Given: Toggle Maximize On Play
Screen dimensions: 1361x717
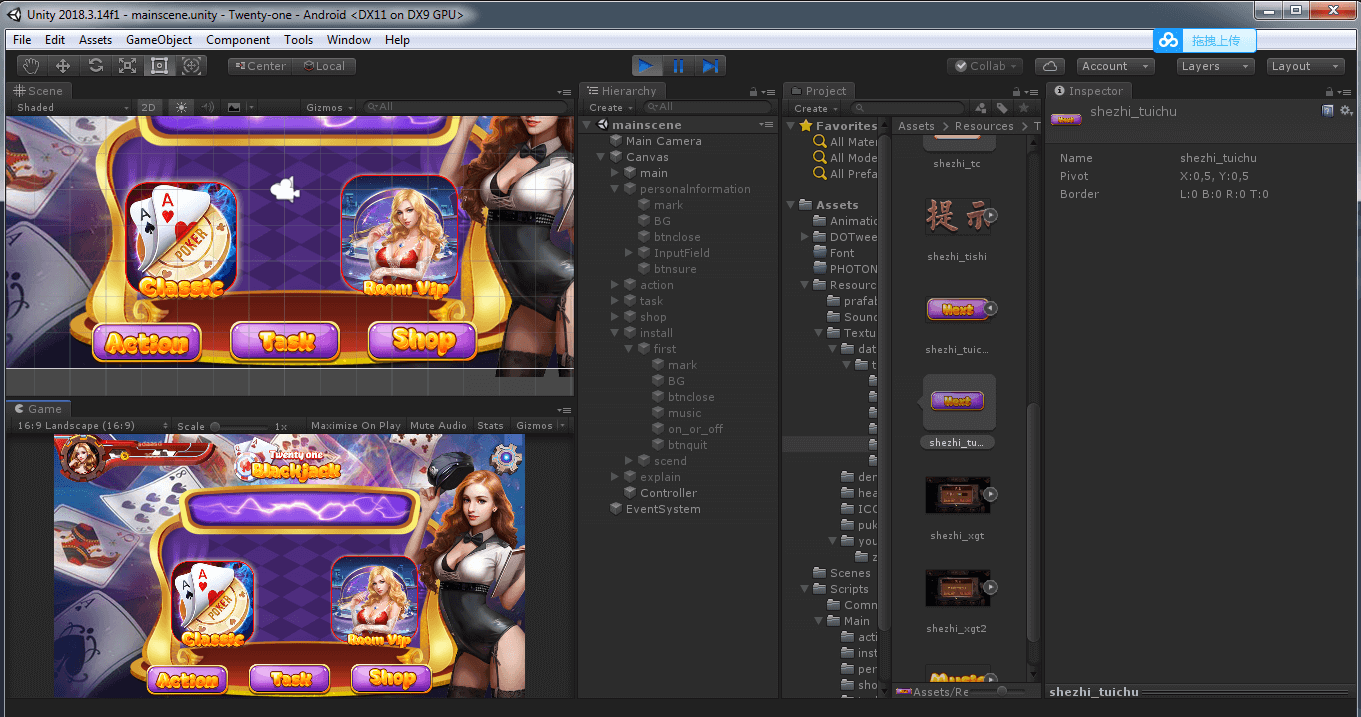Looking at the screenshot, I should tap(355, 425).
